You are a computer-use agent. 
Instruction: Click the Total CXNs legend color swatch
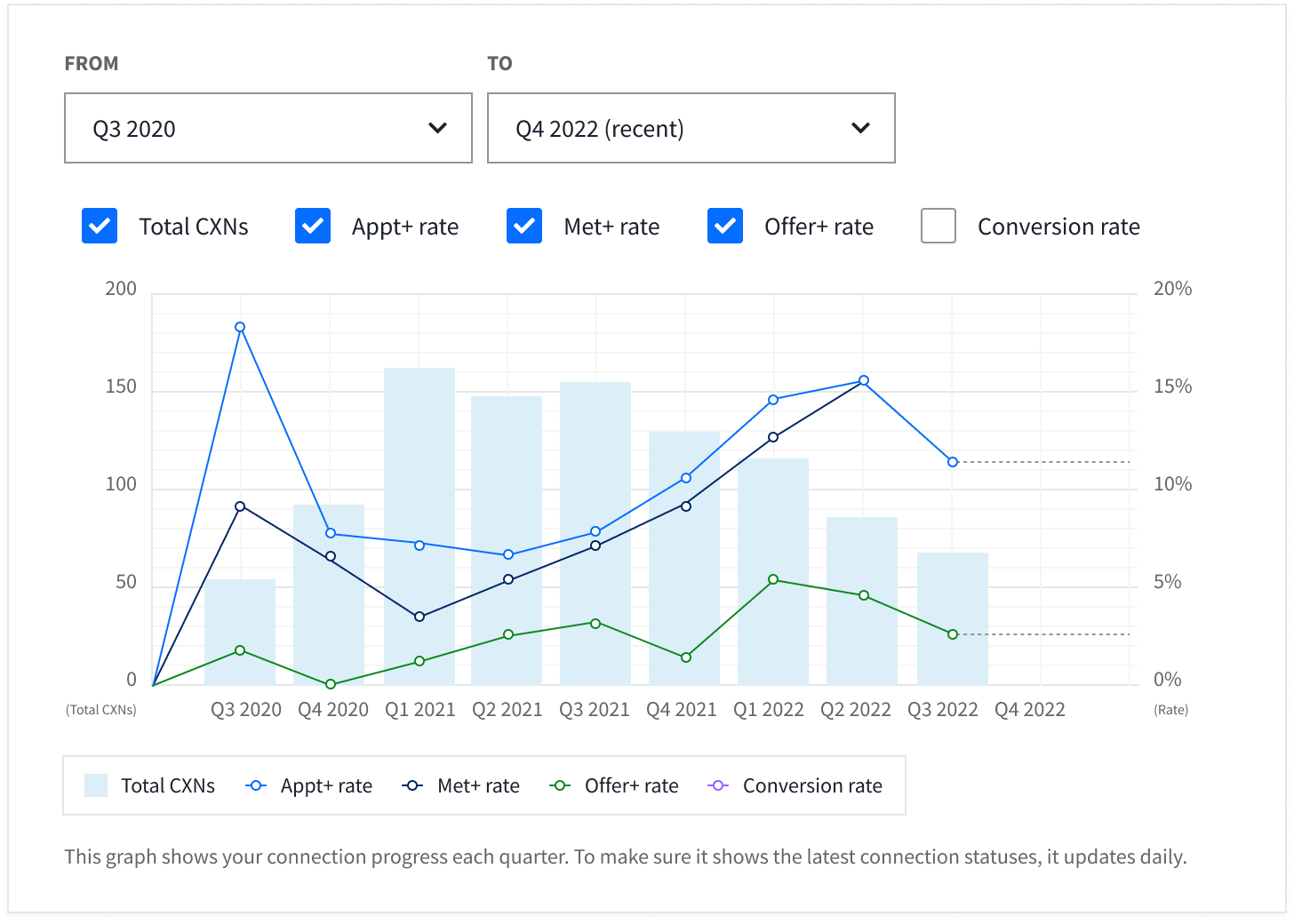point(95,785)
